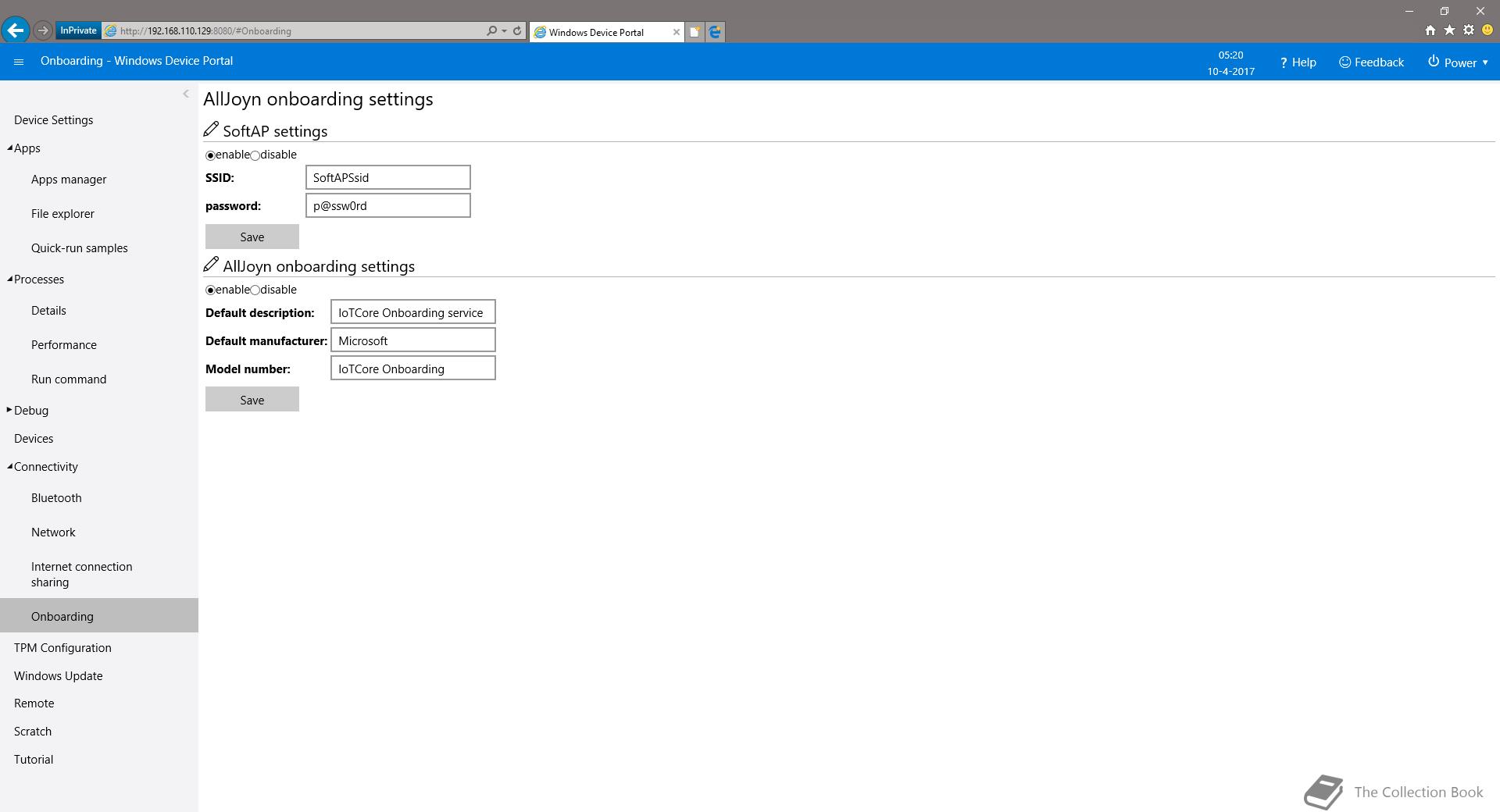Collapse the Processes tree section
The width and height of the screenshot is (1500, 812).
(x=10, y=279)
